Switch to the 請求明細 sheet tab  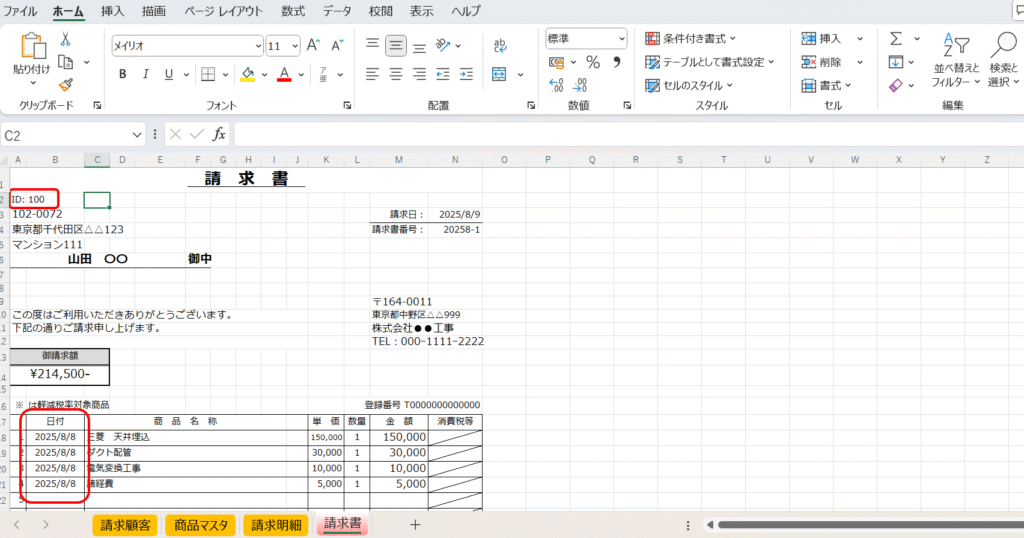(276, 524)
